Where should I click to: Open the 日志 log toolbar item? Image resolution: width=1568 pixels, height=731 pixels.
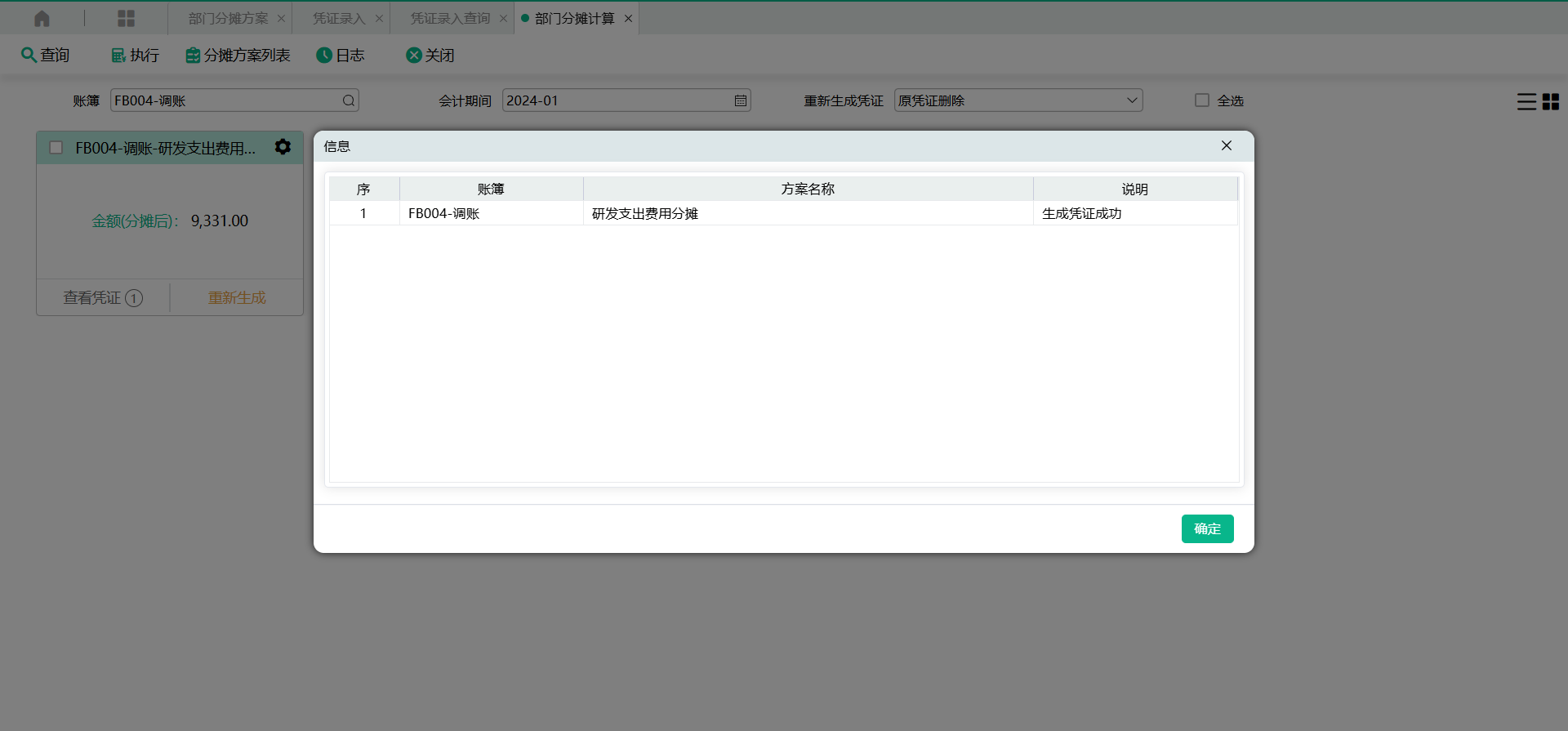340,55
